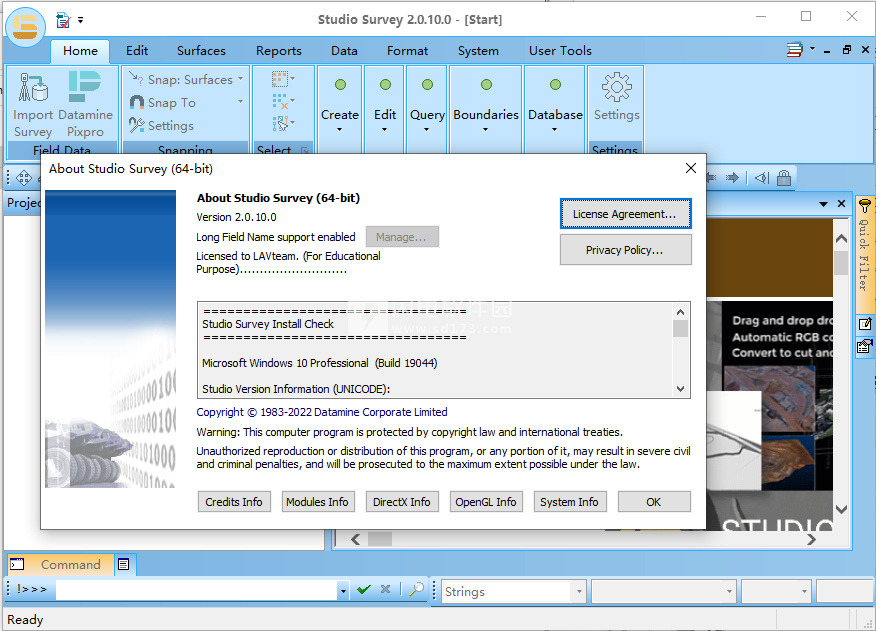876x631 pixels.
Task: Open the Reports ribbon tab
Action: point(279,51)
